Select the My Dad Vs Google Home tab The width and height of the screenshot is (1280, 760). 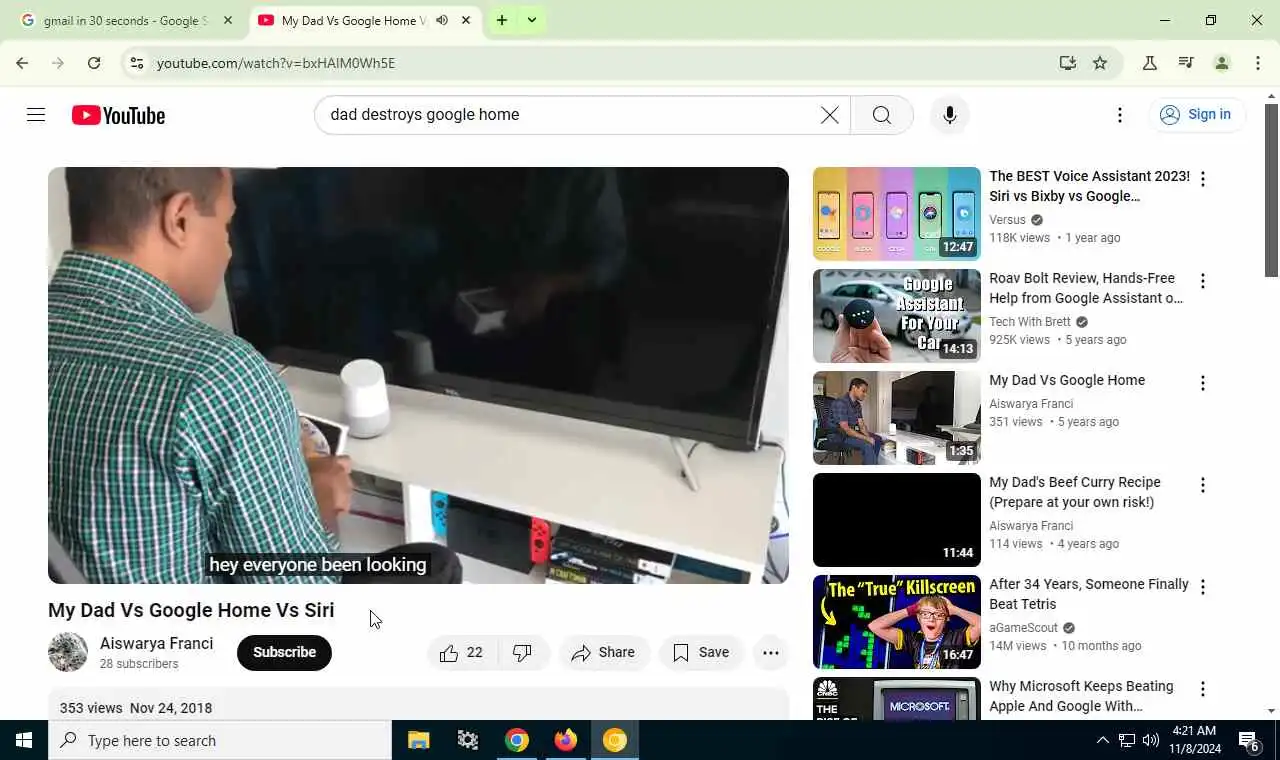tap(350, 20)
